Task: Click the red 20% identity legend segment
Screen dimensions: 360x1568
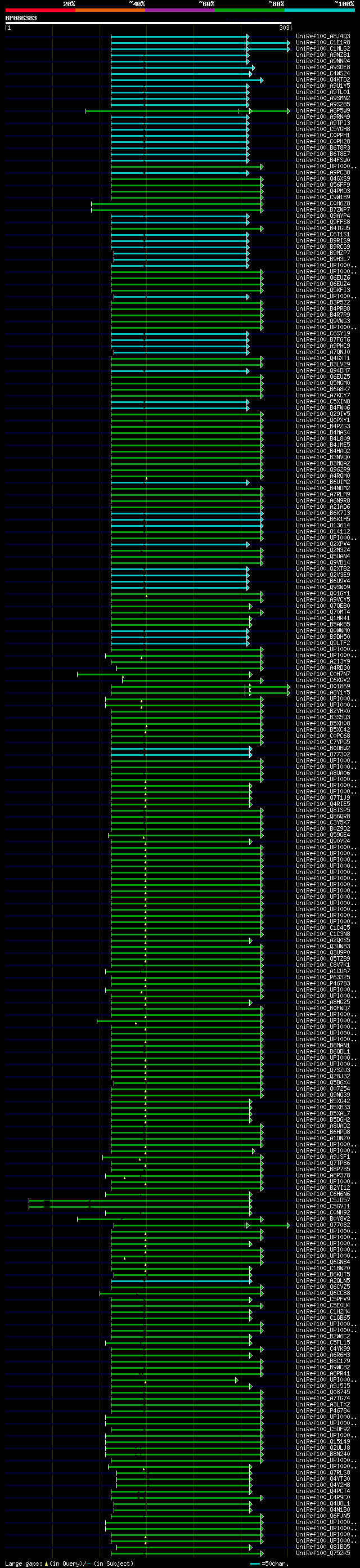Action: [x=40, y=10]
